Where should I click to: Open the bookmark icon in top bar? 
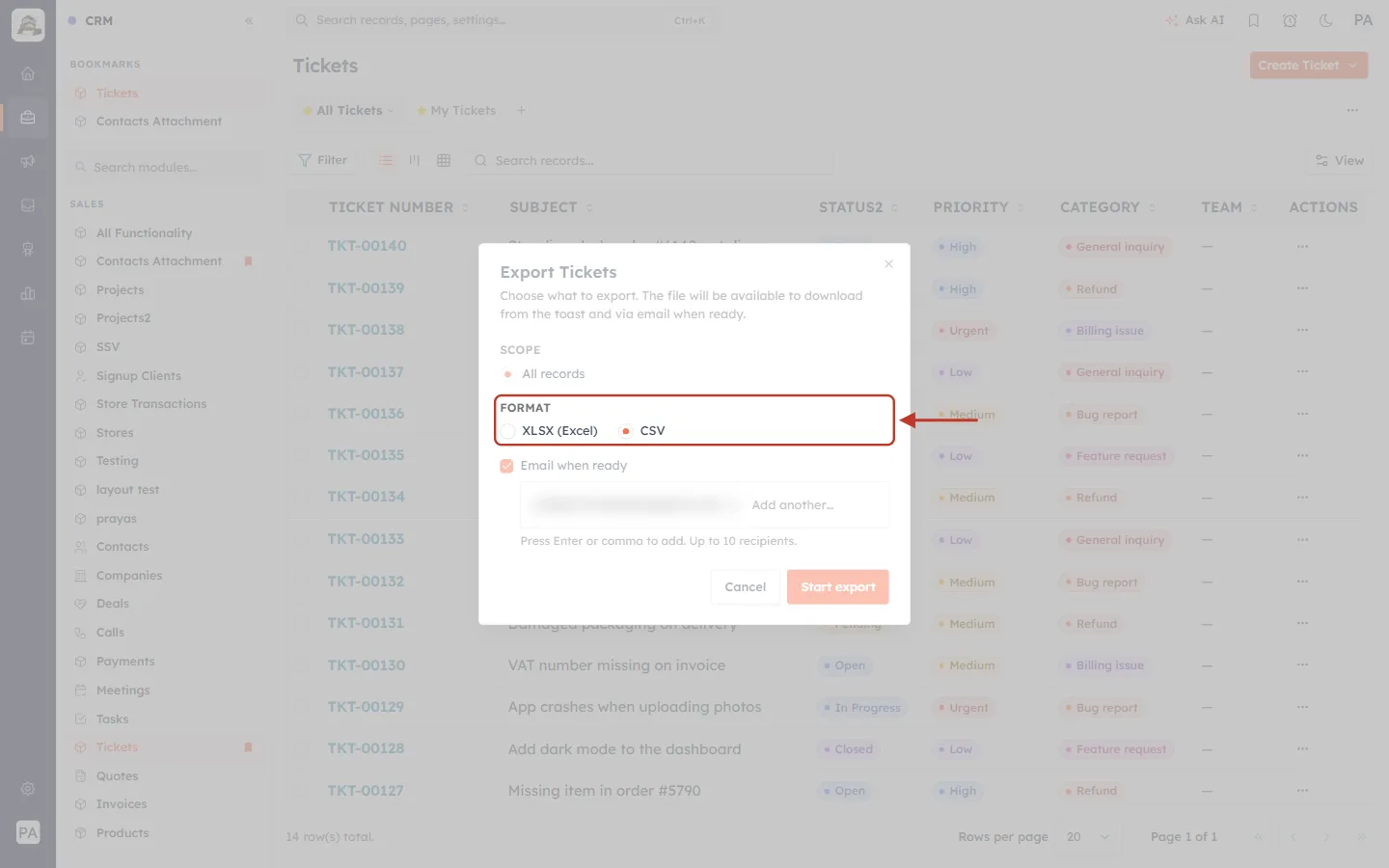(x=1253, y=20)
